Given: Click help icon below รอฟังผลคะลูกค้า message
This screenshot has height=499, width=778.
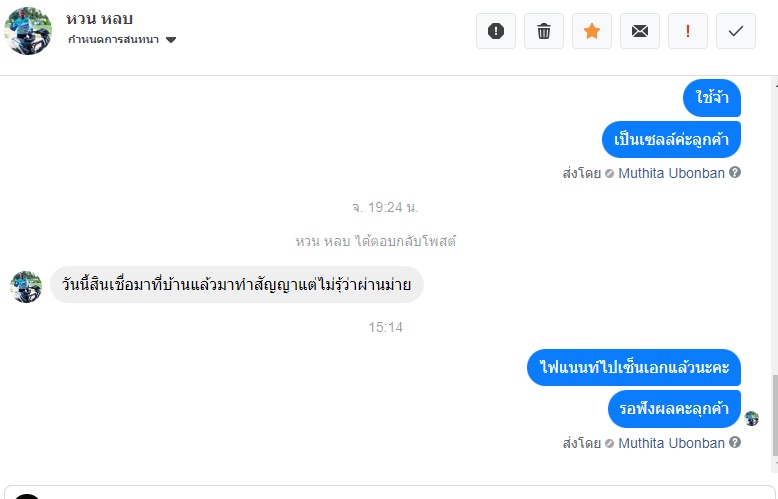Looking at the screenshot, I should [x=735, y=443].
